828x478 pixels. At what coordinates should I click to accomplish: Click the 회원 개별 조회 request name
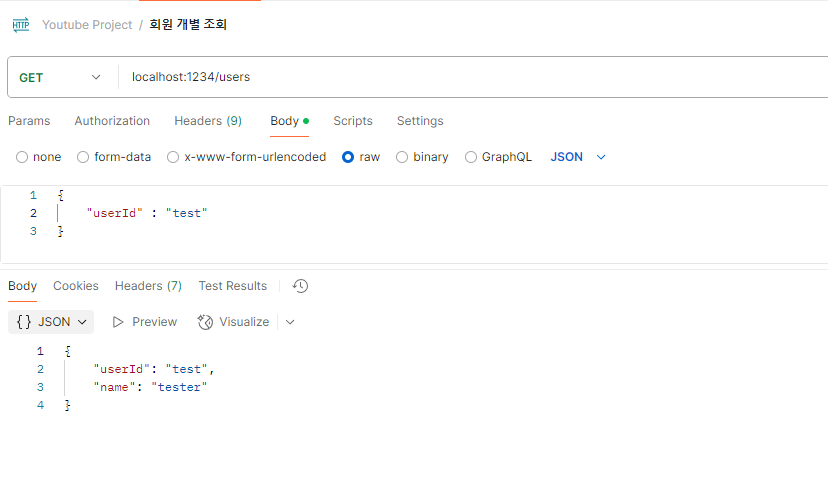click(188, 25)
